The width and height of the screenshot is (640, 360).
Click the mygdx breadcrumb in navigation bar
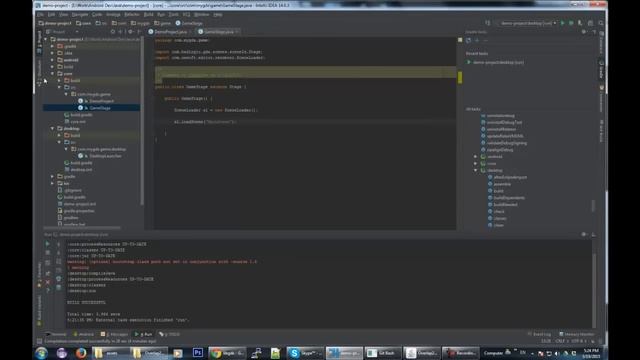(140, 23)
